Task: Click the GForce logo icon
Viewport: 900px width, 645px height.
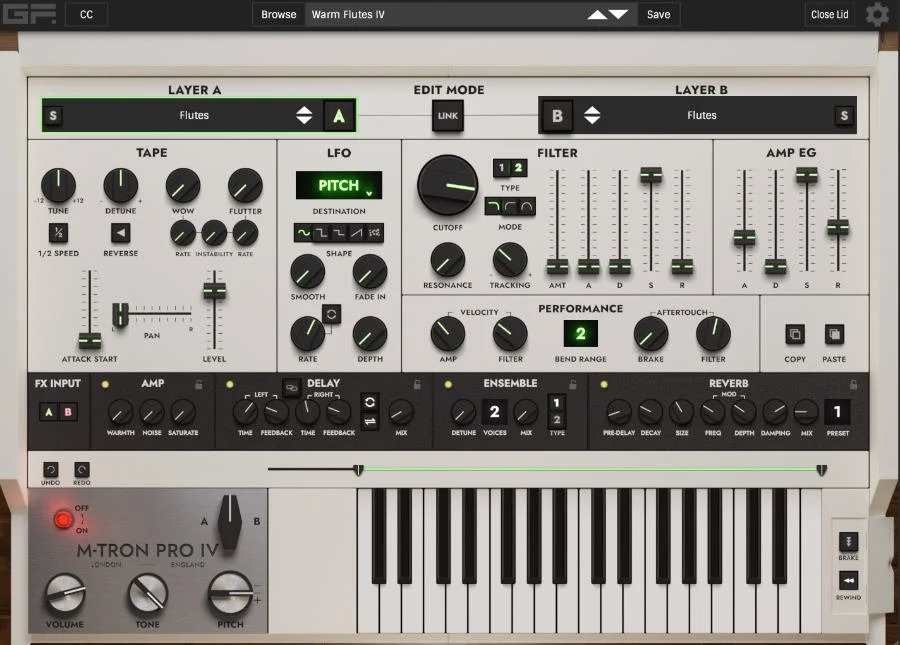Action: point(29,14)
